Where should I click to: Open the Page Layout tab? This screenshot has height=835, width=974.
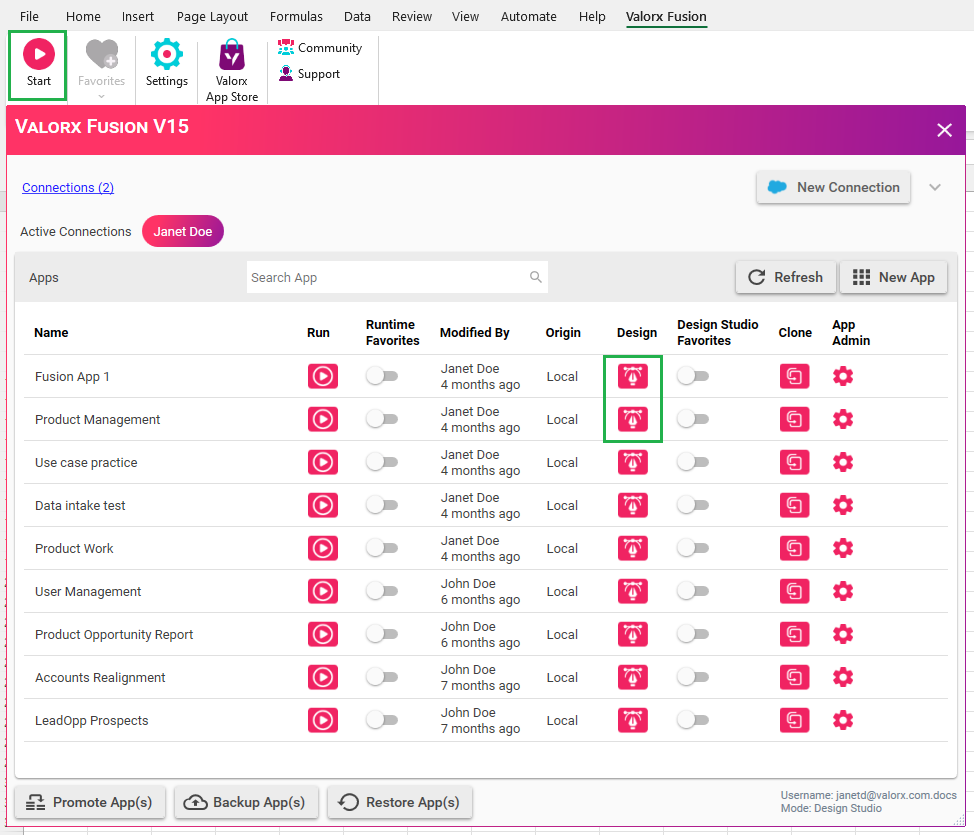point(212,17)
